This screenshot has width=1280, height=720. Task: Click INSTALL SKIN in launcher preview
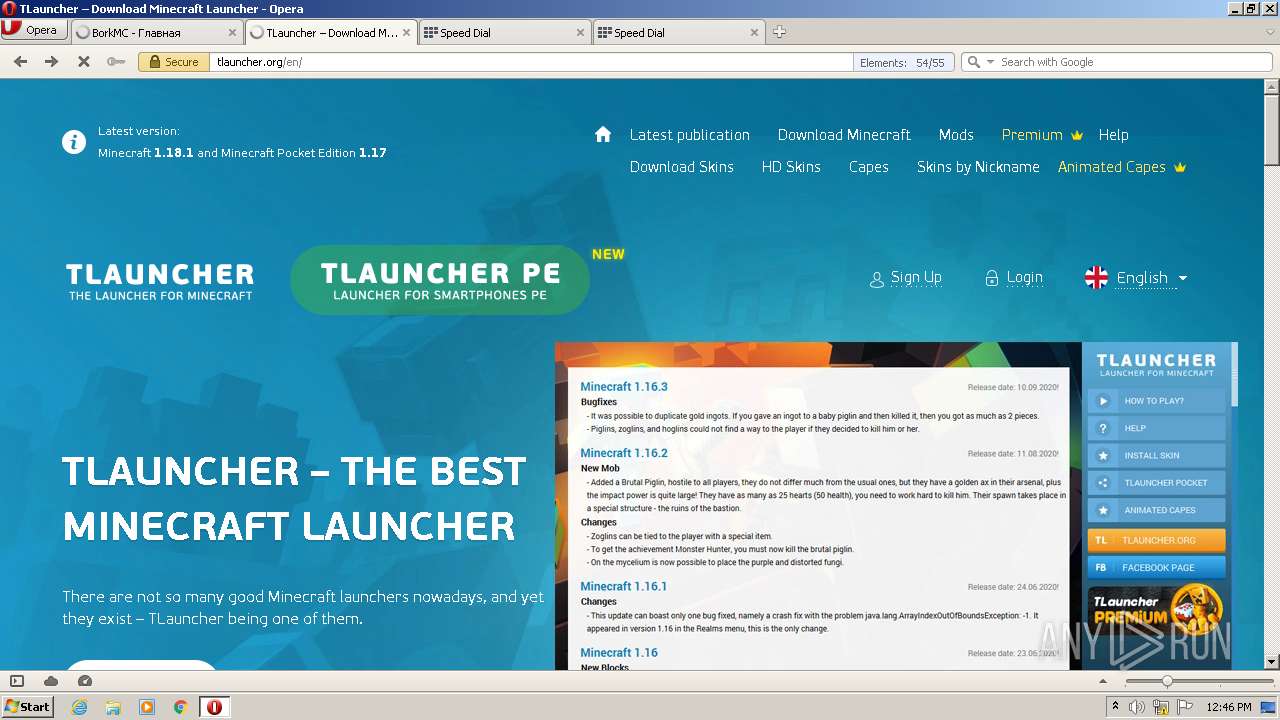pyautogui.click(x=1156, y=455)
